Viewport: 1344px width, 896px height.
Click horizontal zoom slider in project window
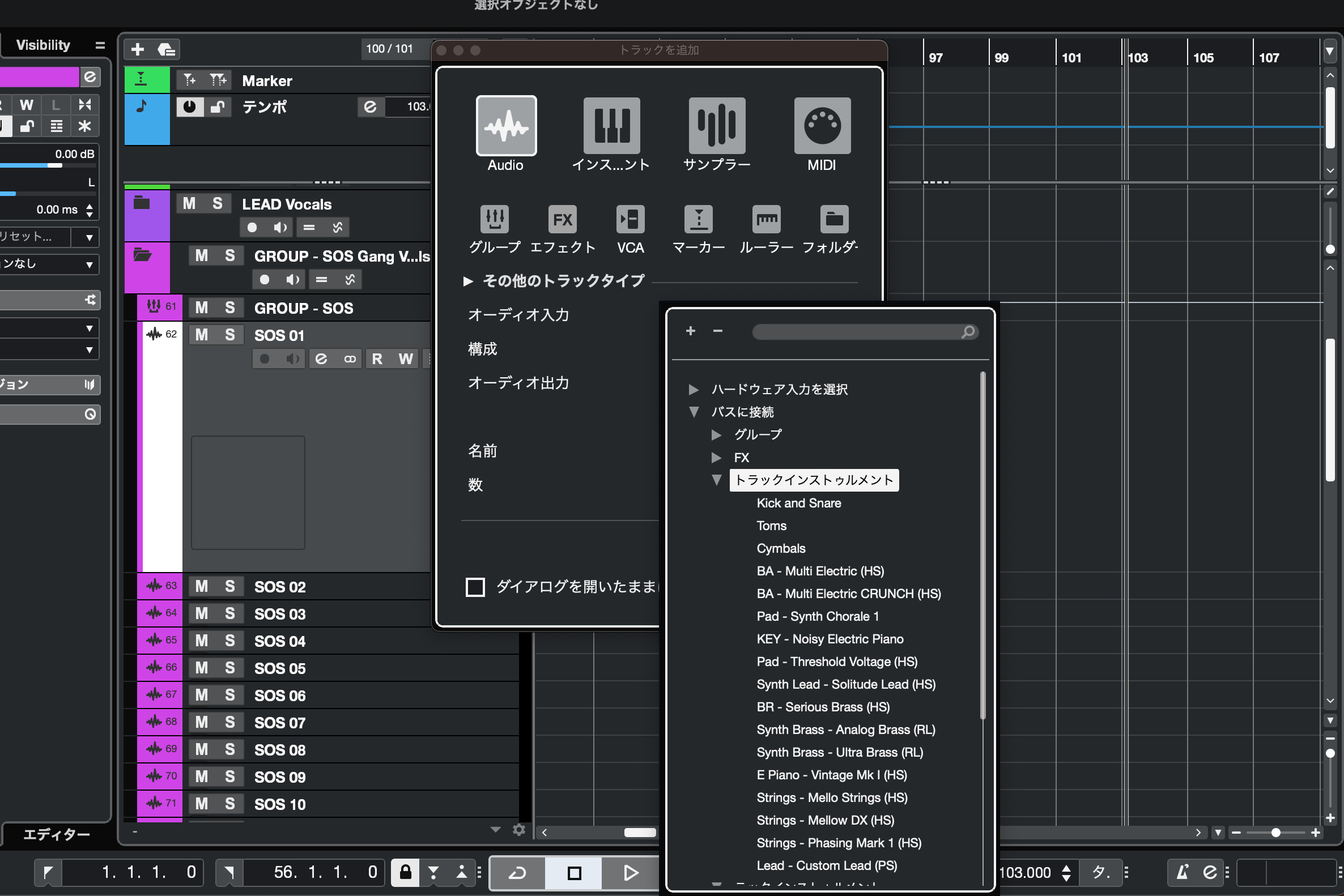(1275, 833)
